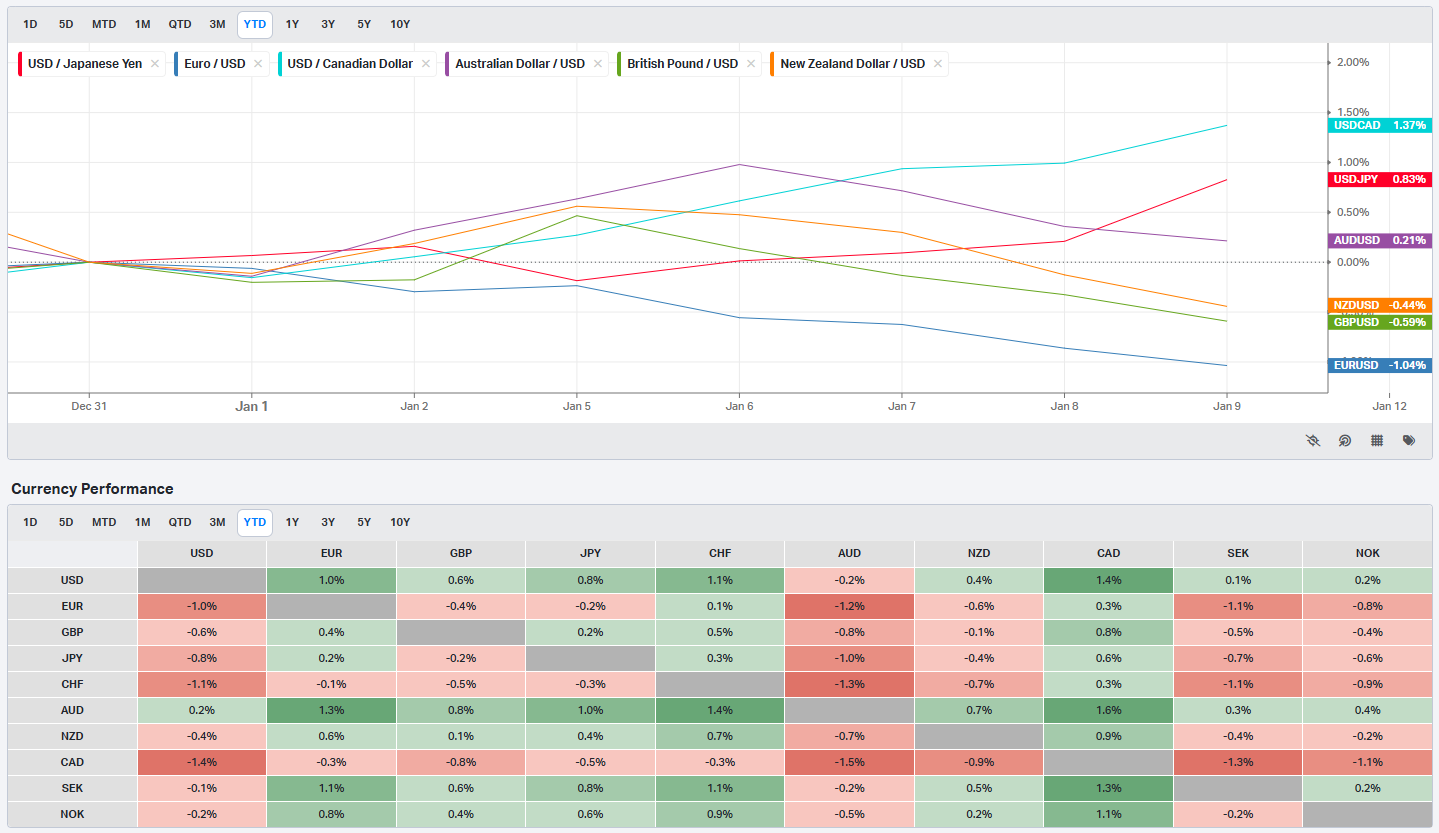Select 1D range on the top chart
Screen dimensions: 1439x833
tap(30, 24)
